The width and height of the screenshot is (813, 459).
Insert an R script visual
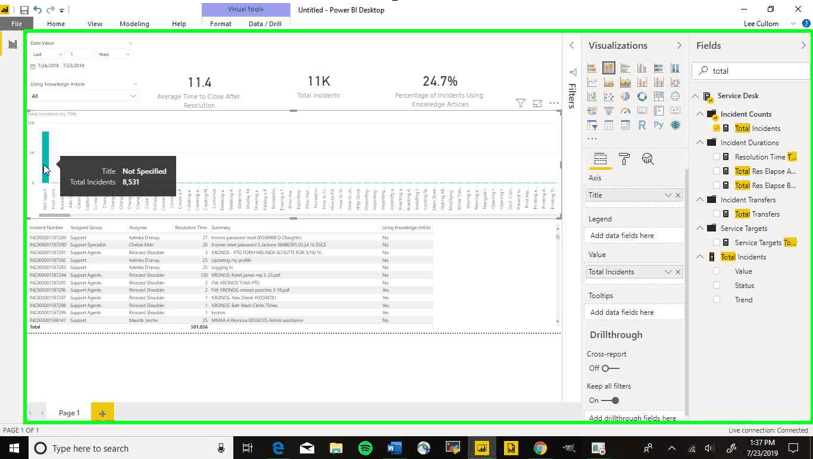pos(642,125)
